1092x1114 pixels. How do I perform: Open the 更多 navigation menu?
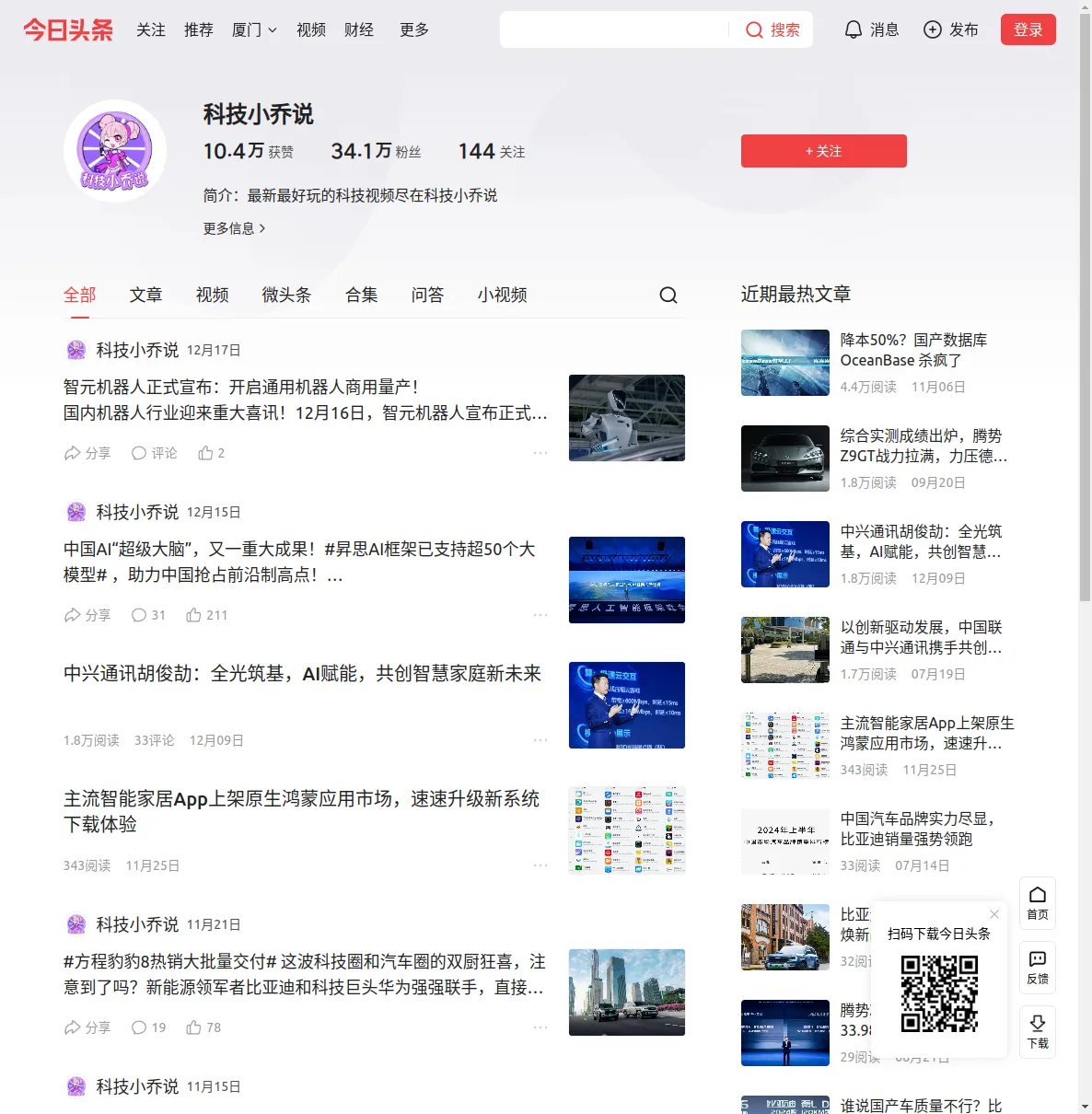pos(414,29)
